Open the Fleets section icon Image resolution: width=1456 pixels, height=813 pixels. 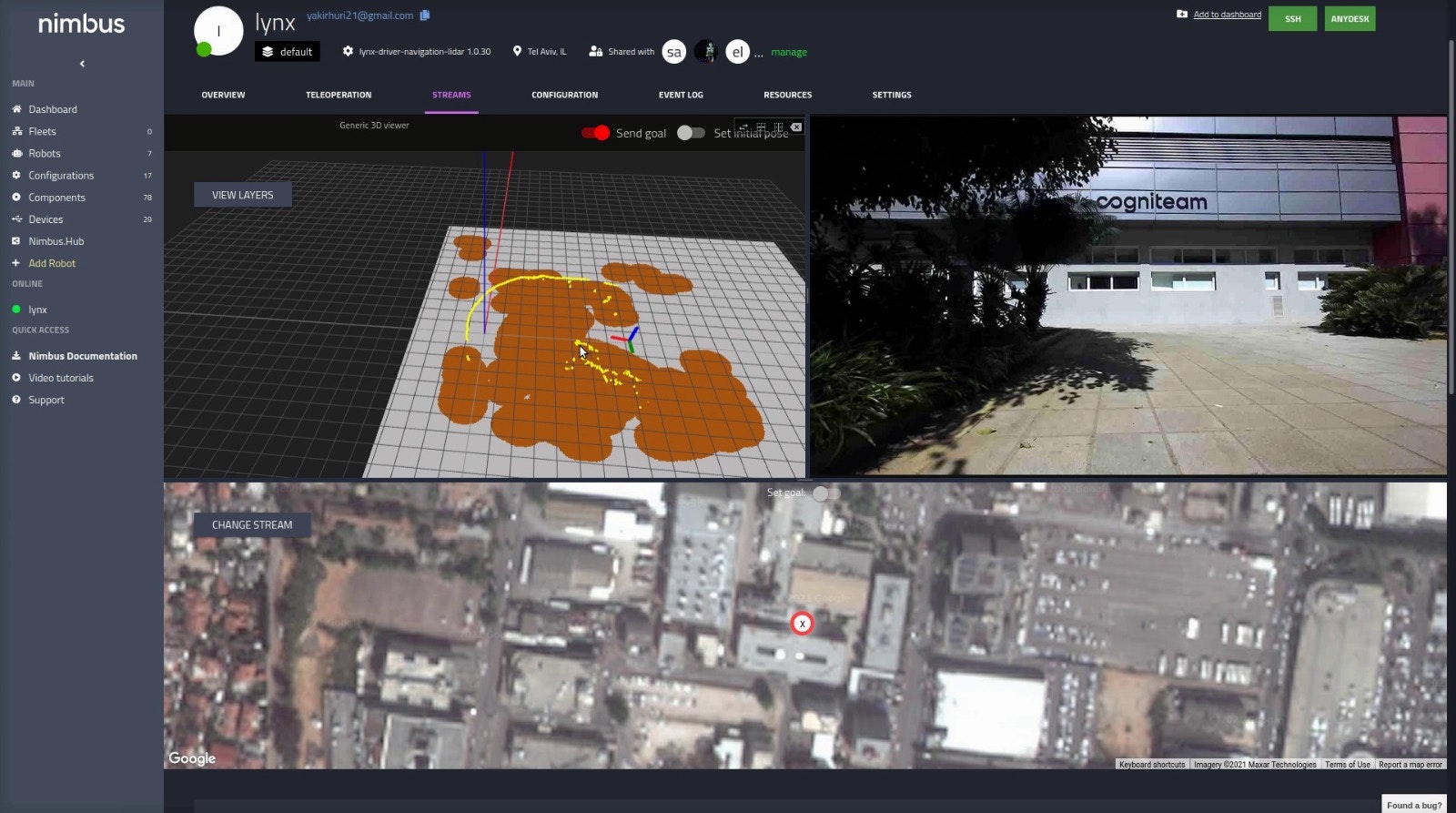(16, 131)
